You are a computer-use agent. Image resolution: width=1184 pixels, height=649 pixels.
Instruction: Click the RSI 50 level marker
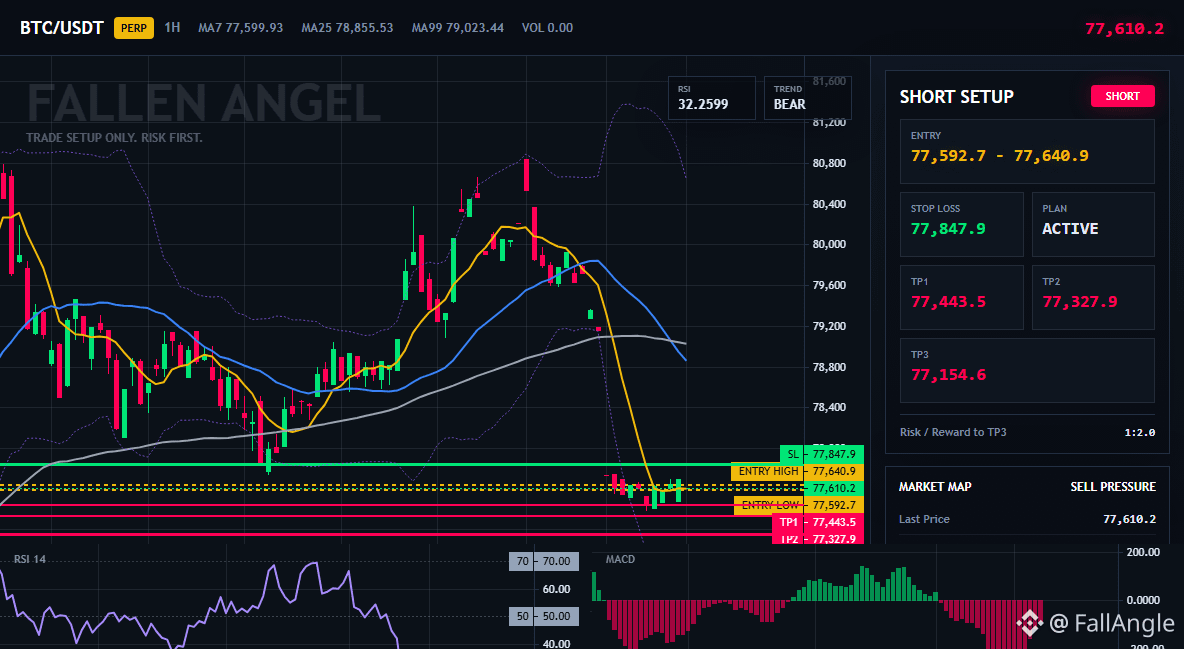coord(544,617)
